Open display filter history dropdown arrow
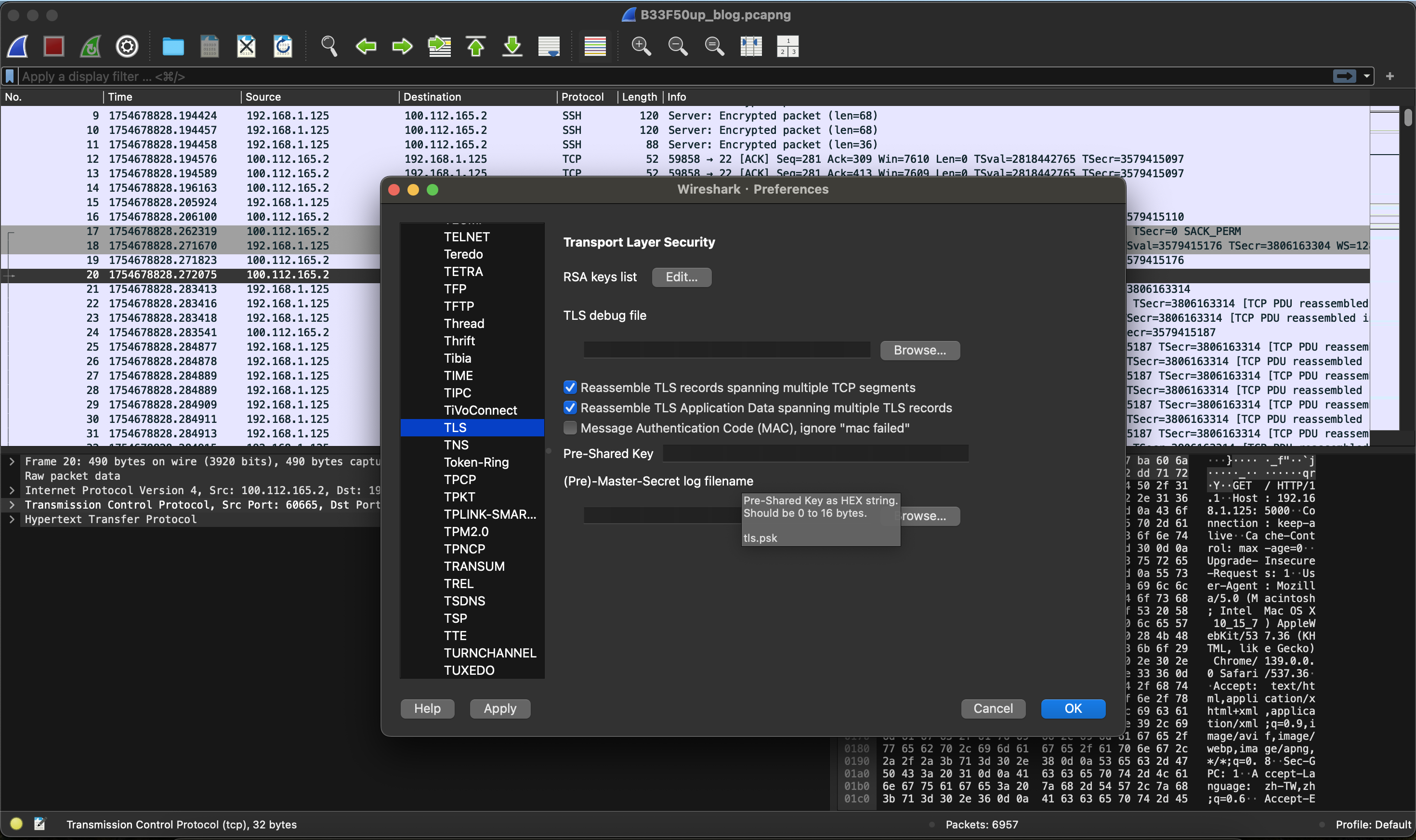This screenshot has width=1416, height=840. (x=1367, y=76)
